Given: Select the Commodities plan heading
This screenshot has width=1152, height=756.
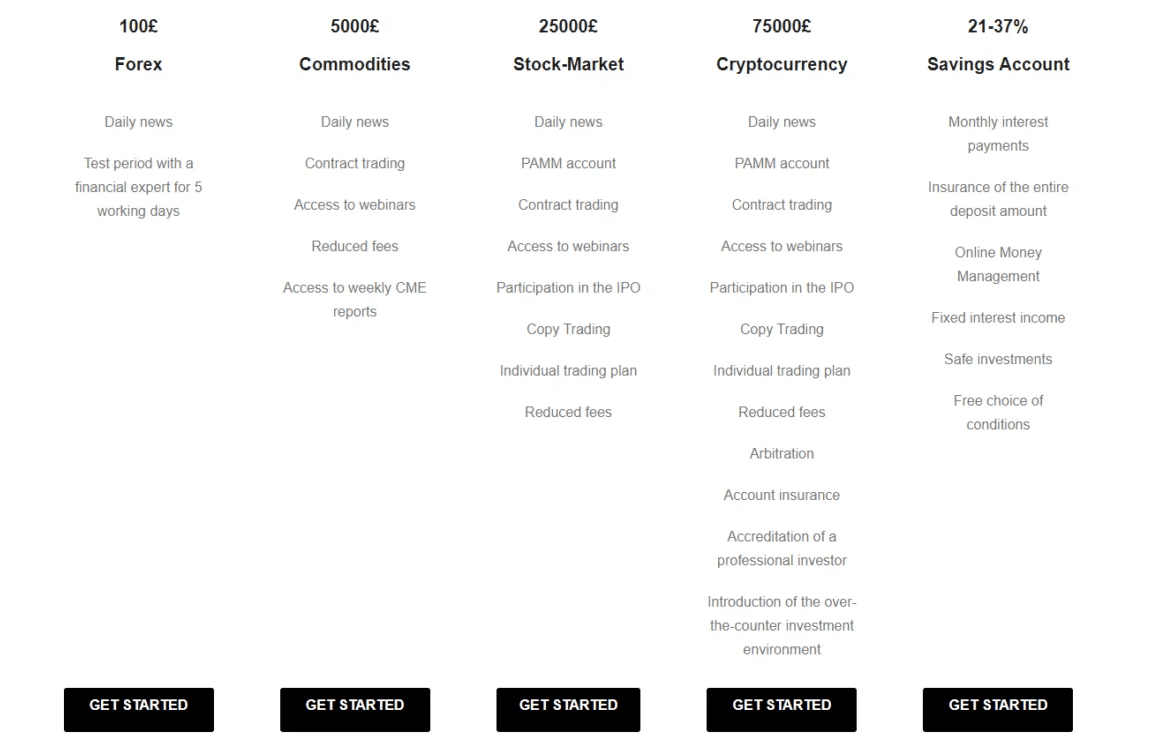Looking at the screenshot, I should 355,64.
